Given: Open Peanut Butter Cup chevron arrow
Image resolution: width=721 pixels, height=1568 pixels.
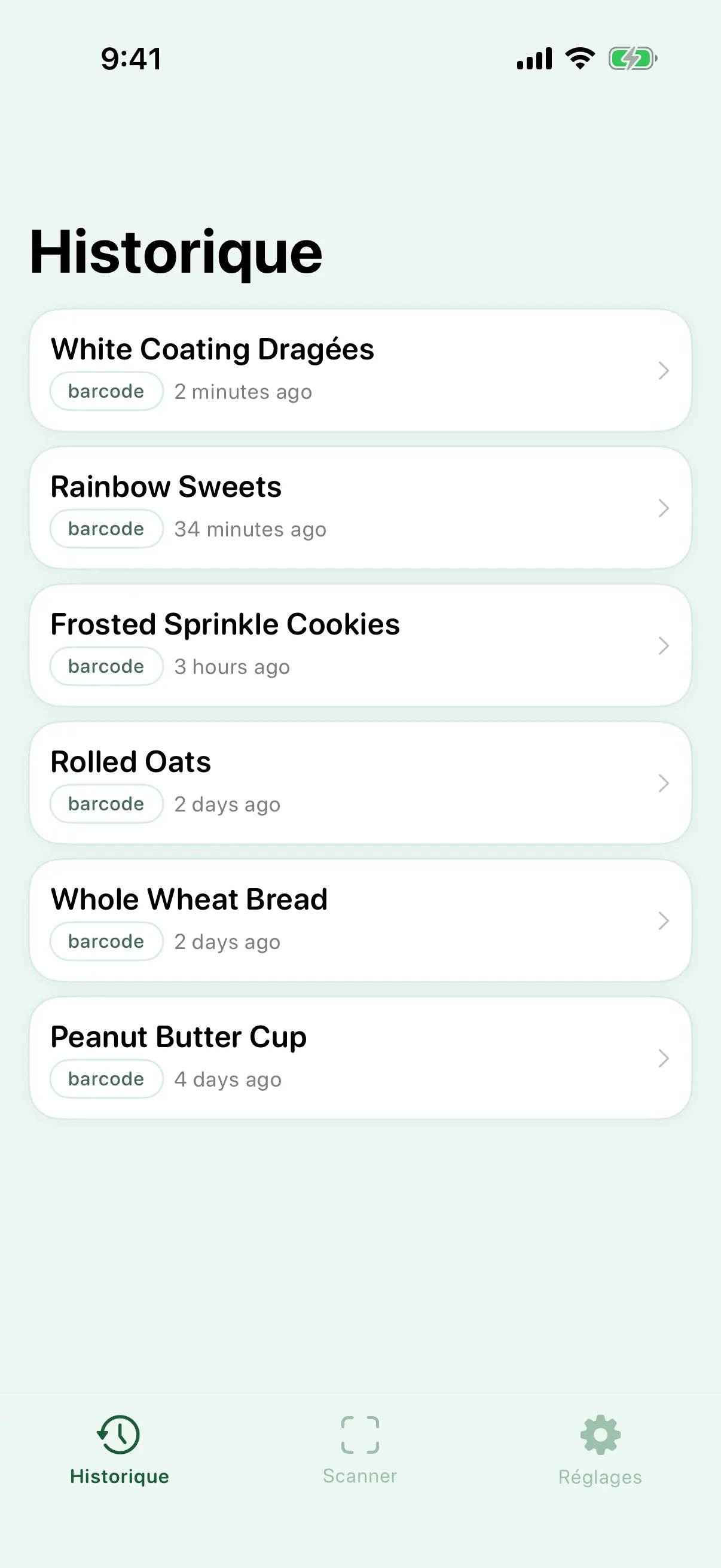Looking at the screenshot, I should click(664, 1058).
